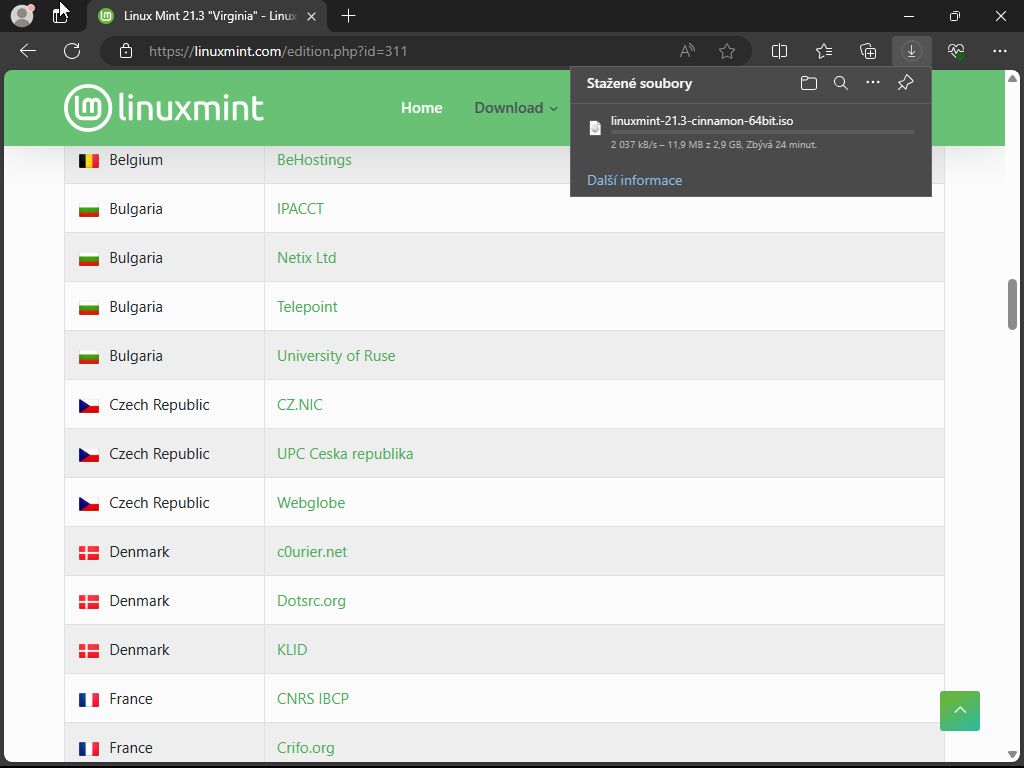
Task: Search downloads using the magnifier icon
Action: [x=841, y=83]
